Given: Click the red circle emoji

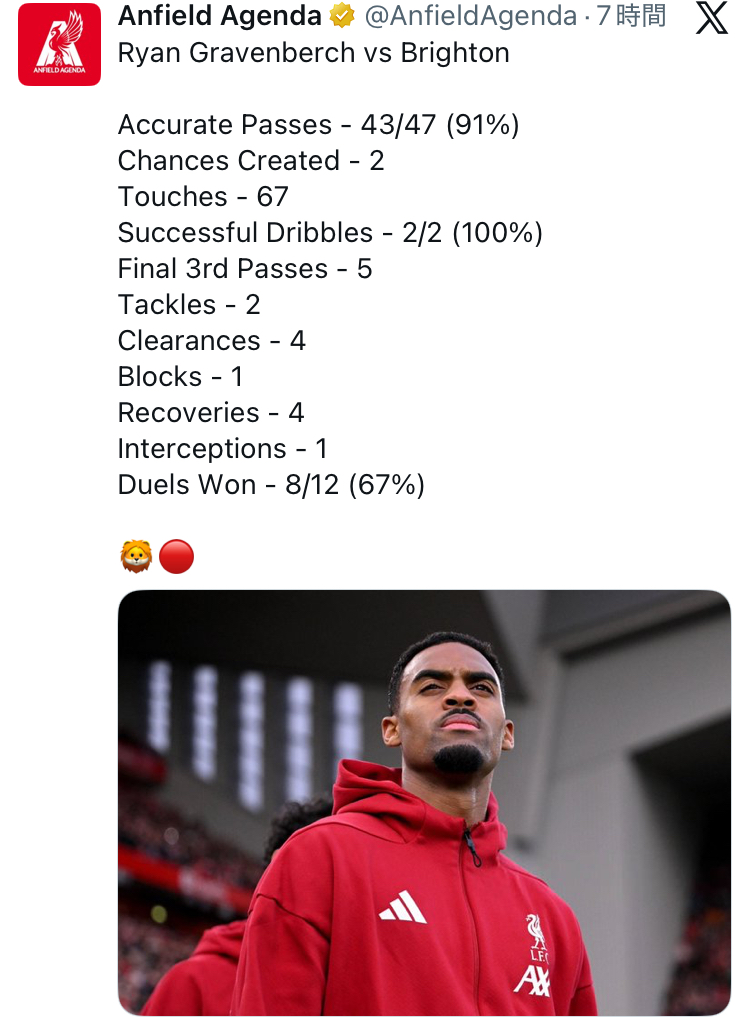Looking at the screenshot, I should tap(177, 557).
